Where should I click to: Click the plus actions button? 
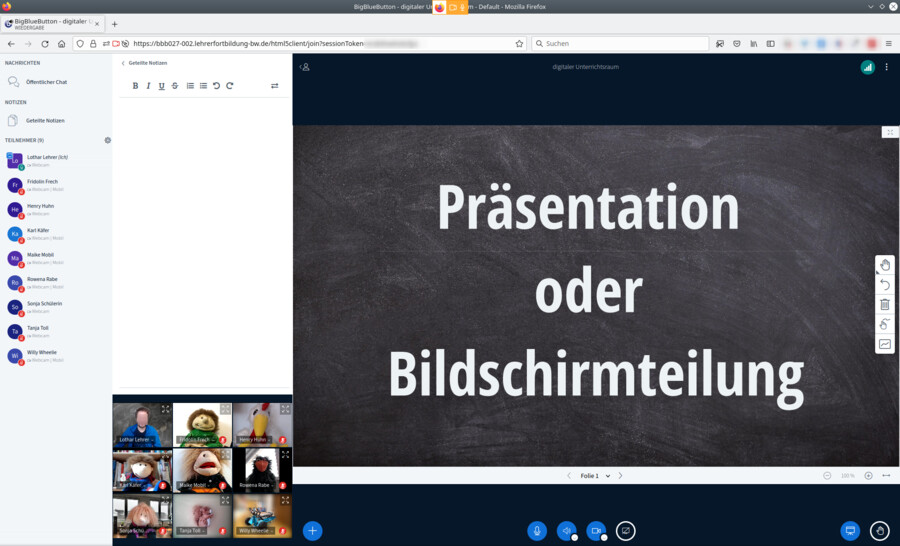pyautogui.click(x=313, y=531)
